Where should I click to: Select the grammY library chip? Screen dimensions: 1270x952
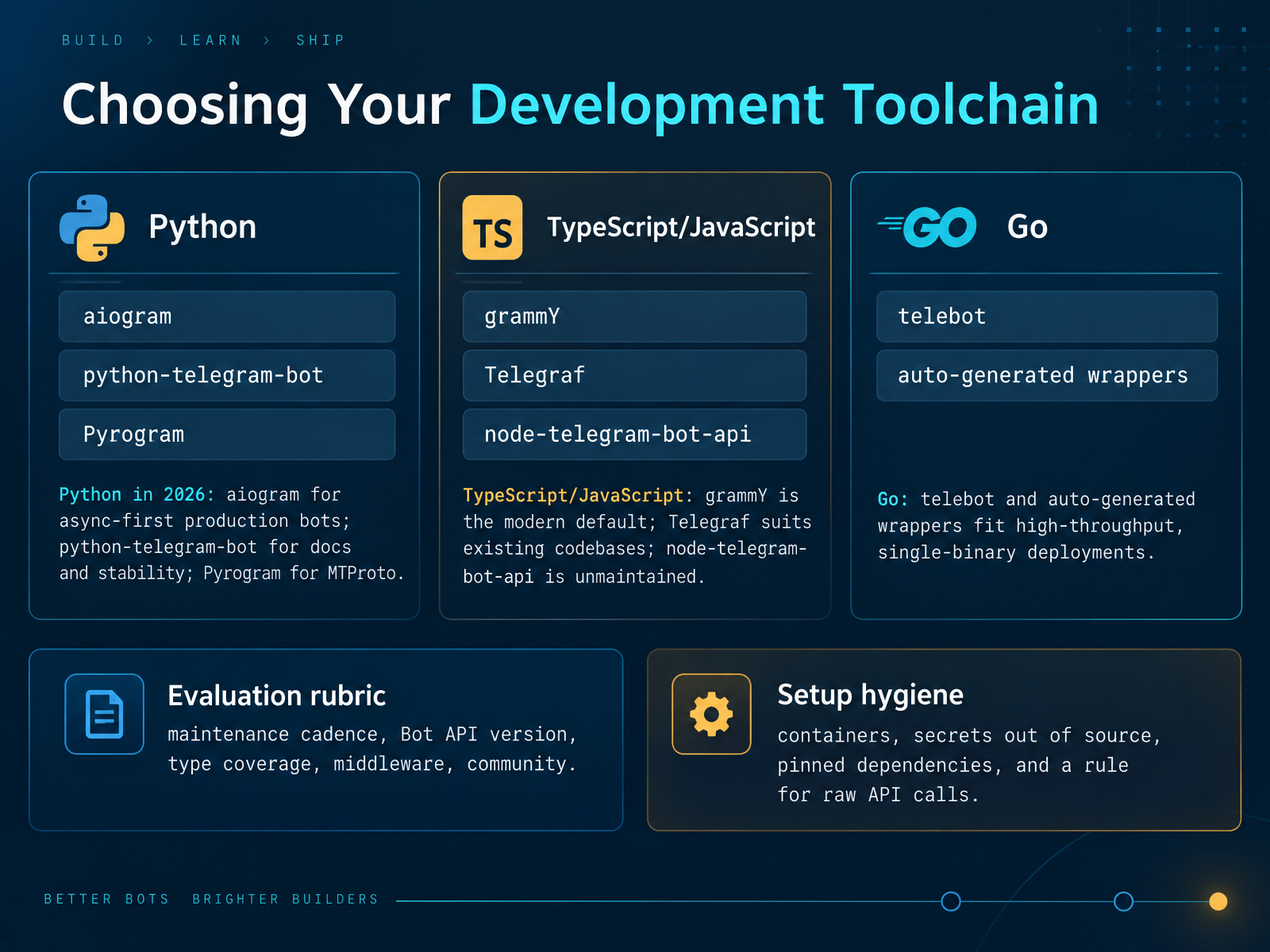tap(635, 317)
